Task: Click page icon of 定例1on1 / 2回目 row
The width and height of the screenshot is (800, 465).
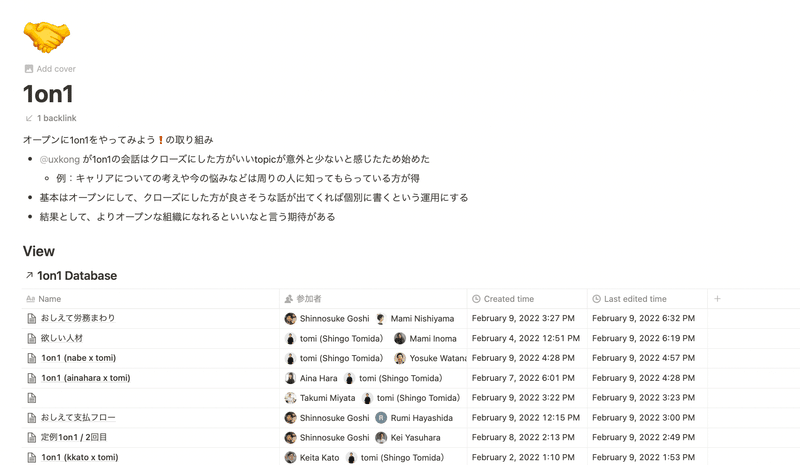Action: pos(32,438)
